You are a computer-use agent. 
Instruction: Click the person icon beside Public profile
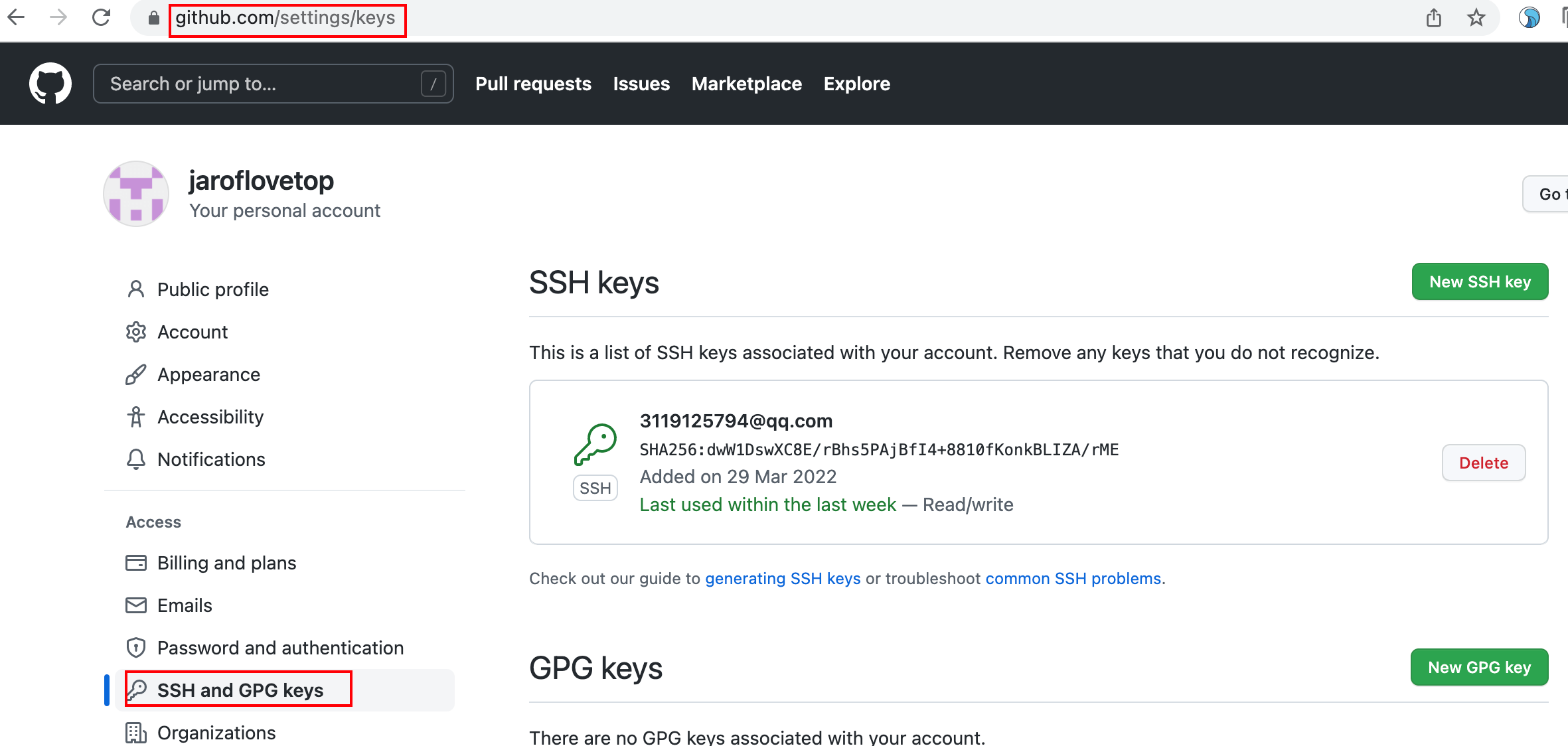135,289
